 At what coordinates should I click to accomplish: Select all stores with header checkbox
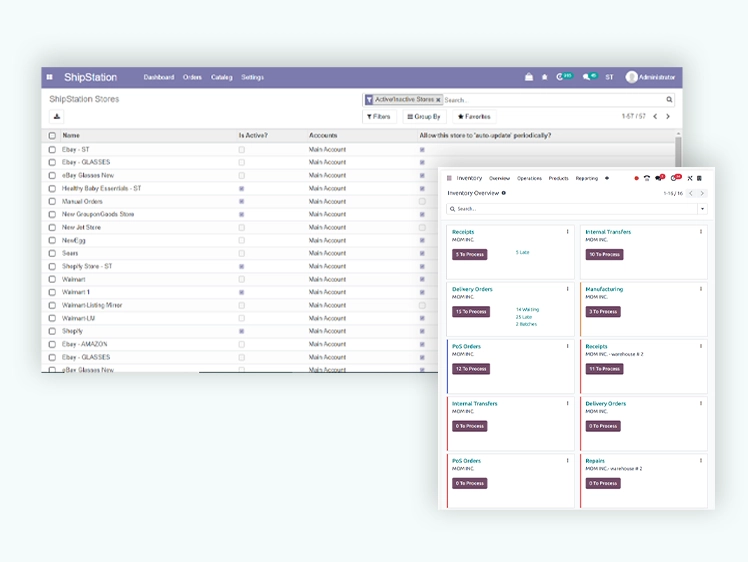52,135
